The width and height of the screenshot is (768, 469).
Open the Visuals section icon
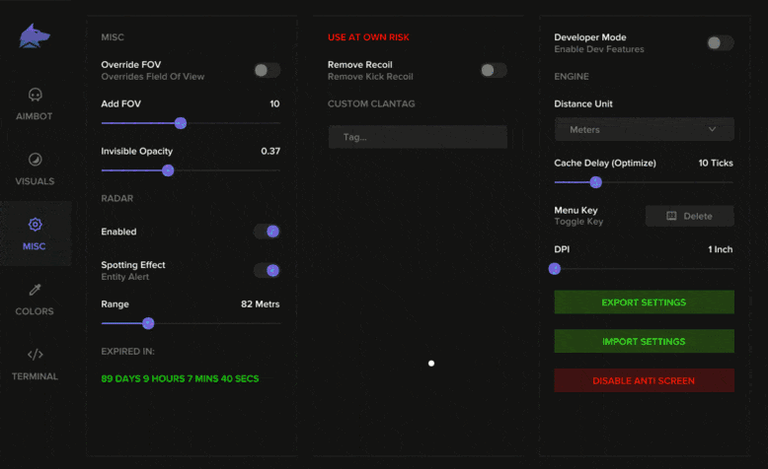pos(35,160)
